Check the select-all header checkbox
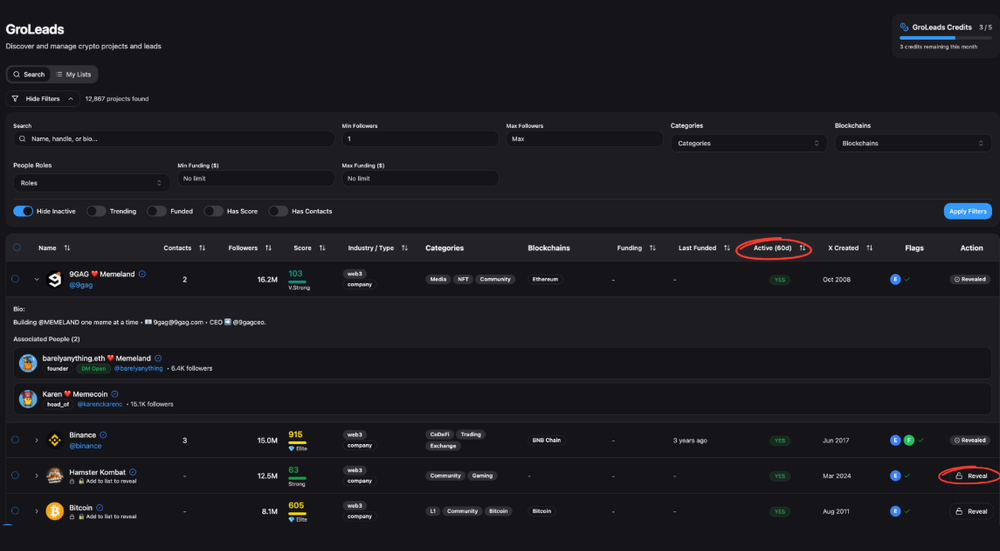This screenshot has width=1000, height=551. (17, 247)
